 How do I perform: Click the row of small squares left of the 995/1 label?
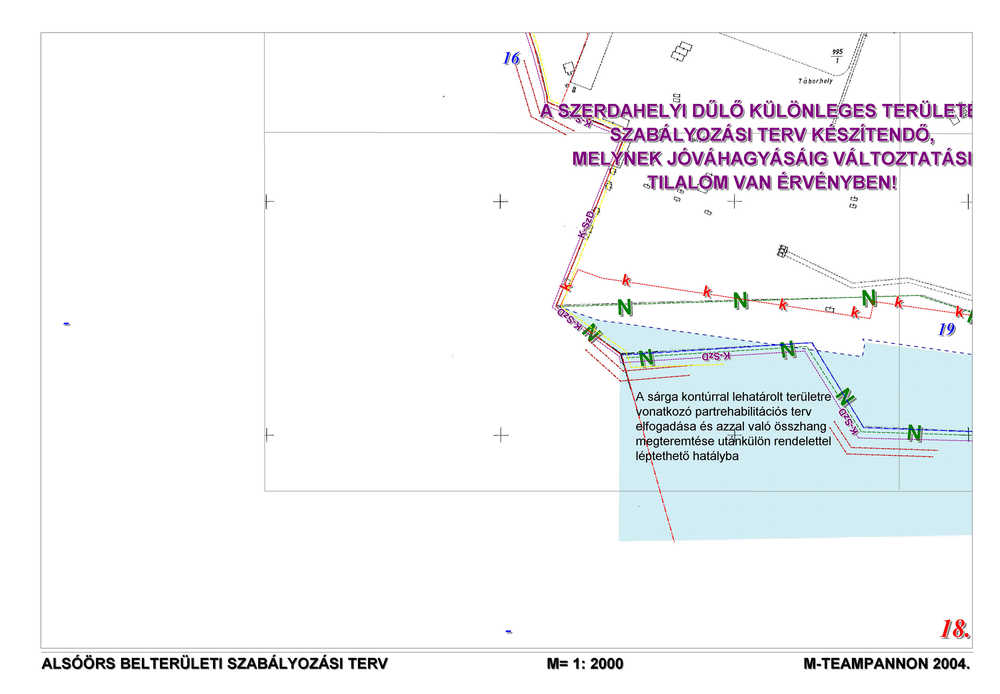click(x=682, y=51)
